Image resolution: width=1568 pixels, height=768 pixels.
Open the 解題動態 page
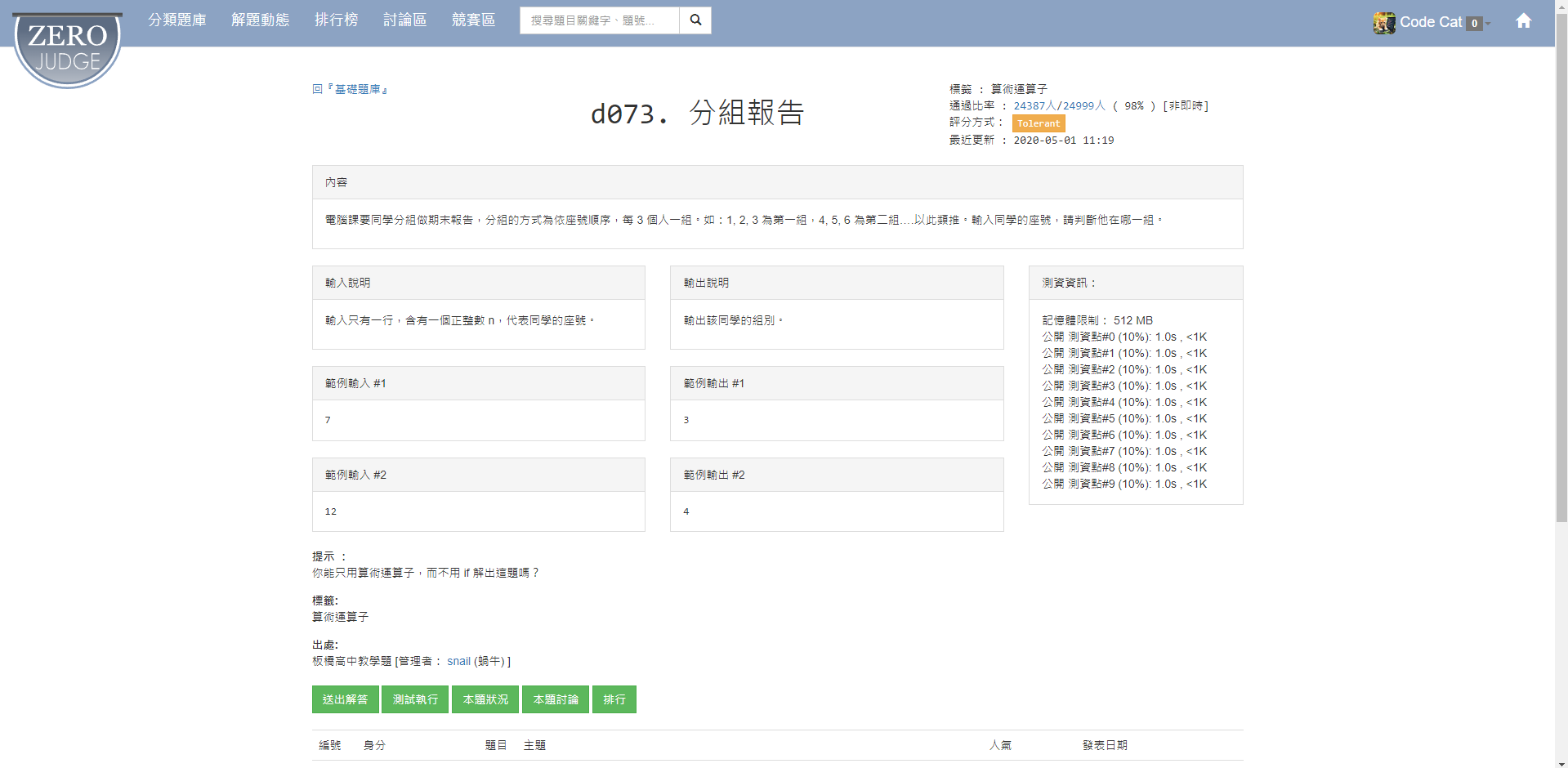260,20
